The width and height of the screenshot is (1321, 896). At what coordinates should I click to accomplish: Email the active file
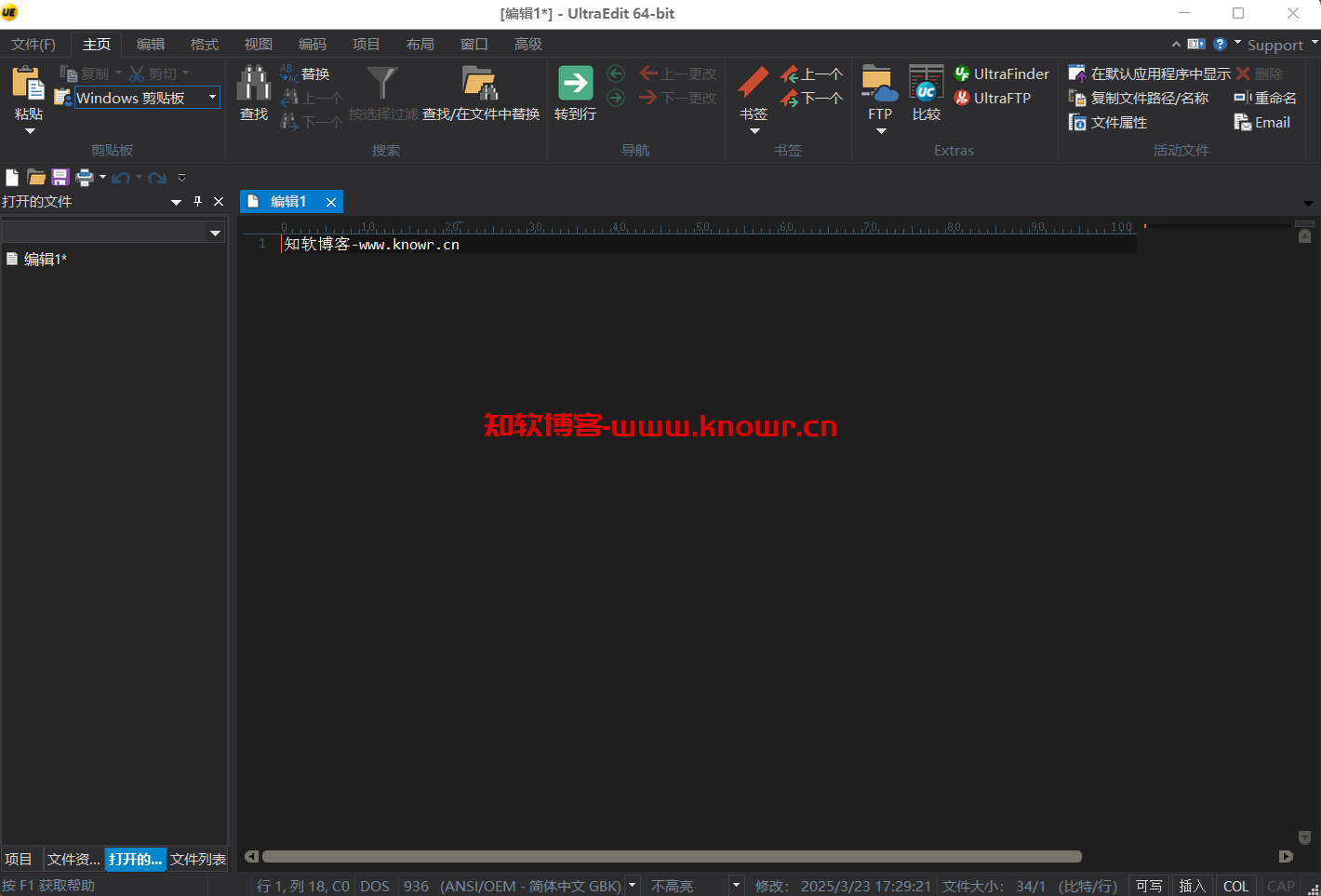point(1261,122)
